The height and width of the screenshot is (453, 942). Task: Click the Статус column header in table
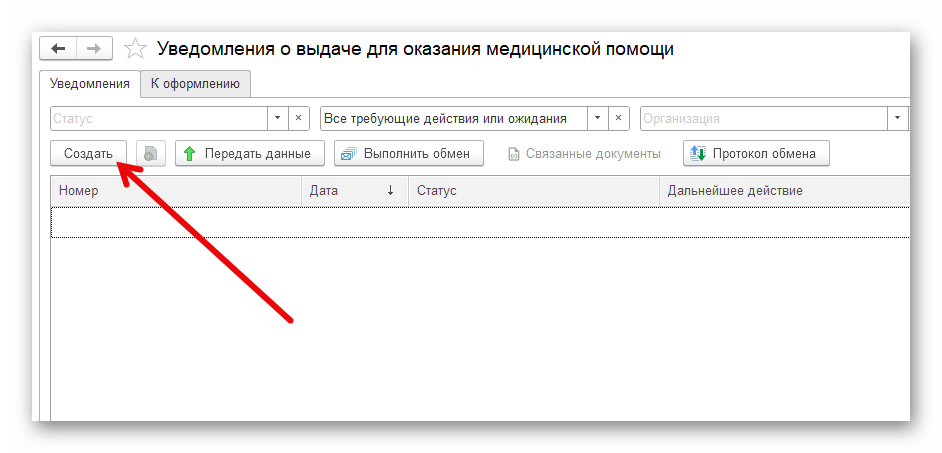(x=533, y=191)
